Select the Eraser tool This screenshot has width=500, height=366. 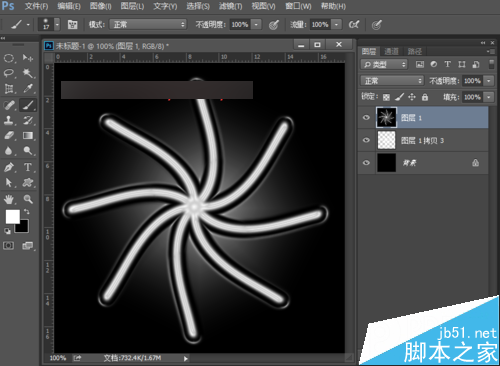pos(9,135)
